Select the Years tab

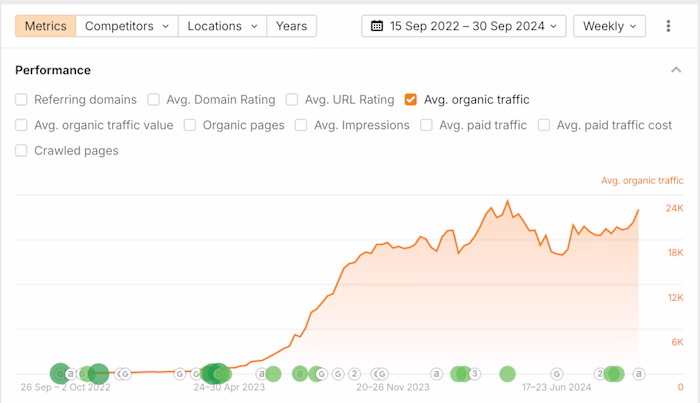click(292, 26)
